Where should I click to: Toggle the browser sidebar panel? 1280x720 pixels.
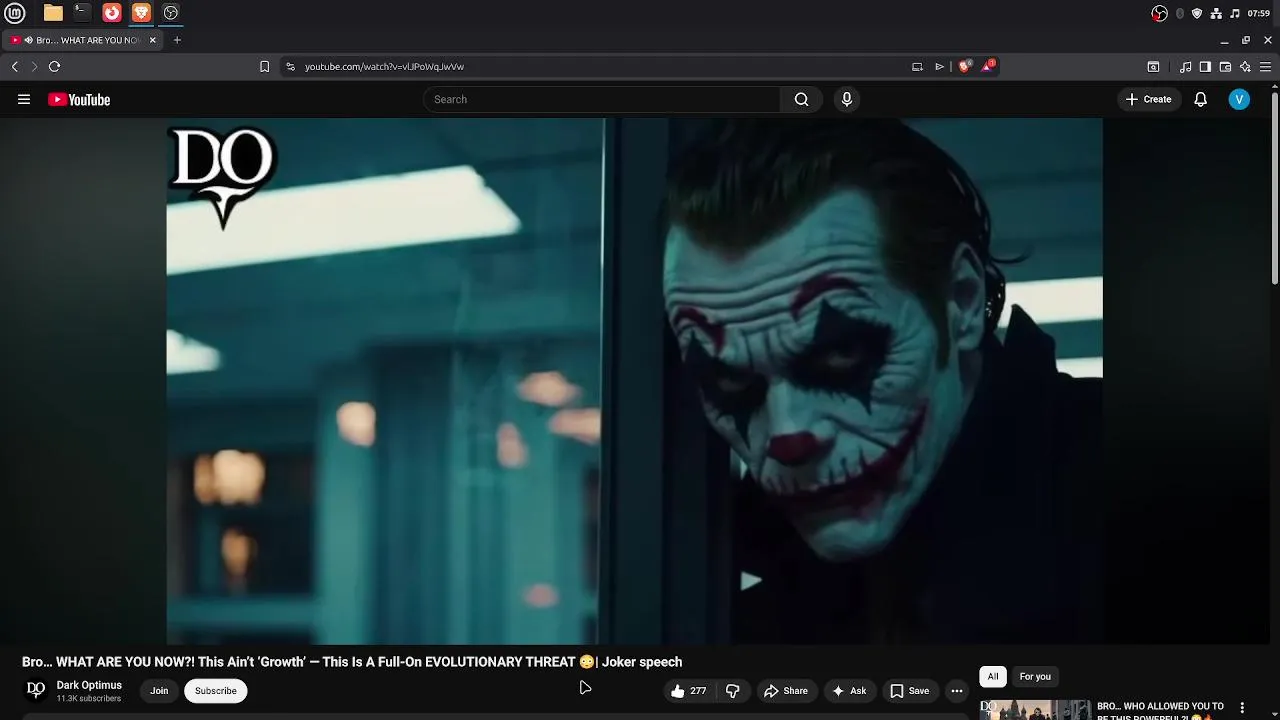[x=1205, y=67]
